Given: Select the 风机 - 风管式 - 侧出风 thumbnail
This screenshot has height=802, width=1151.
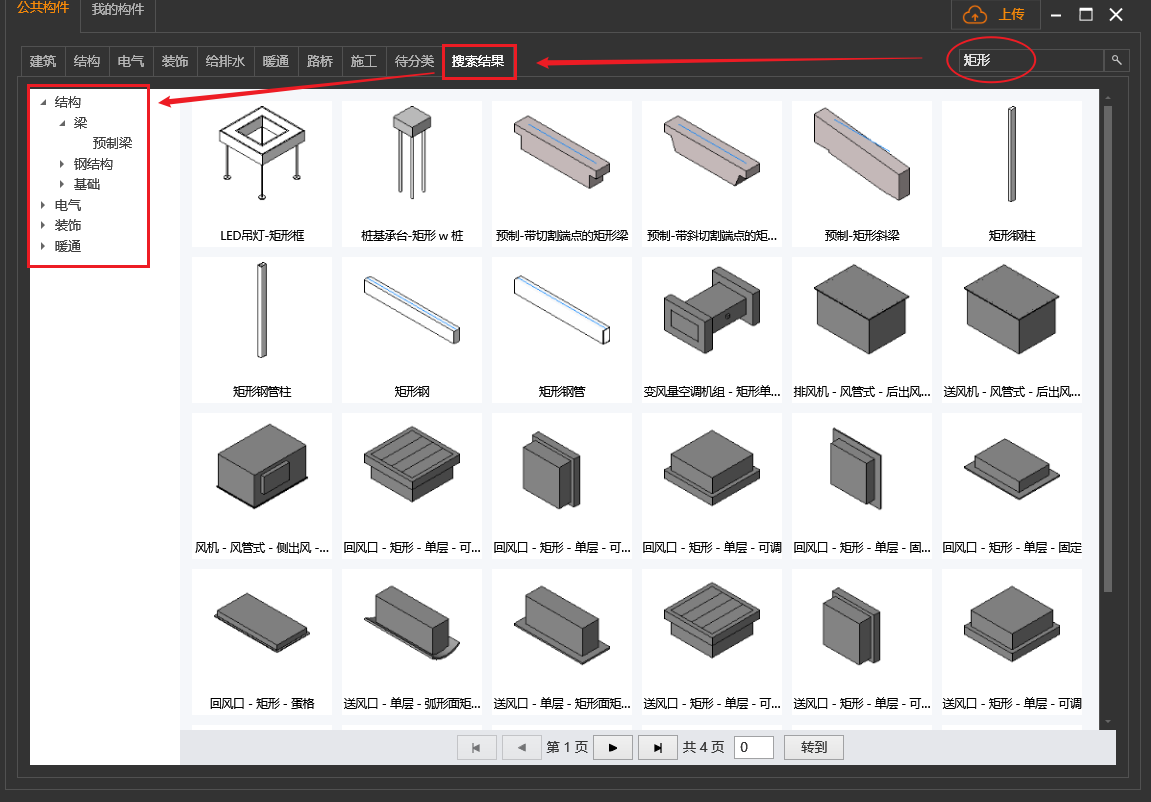Looking at the screenshot, I should pyautogui.click(x=262, y=485).
